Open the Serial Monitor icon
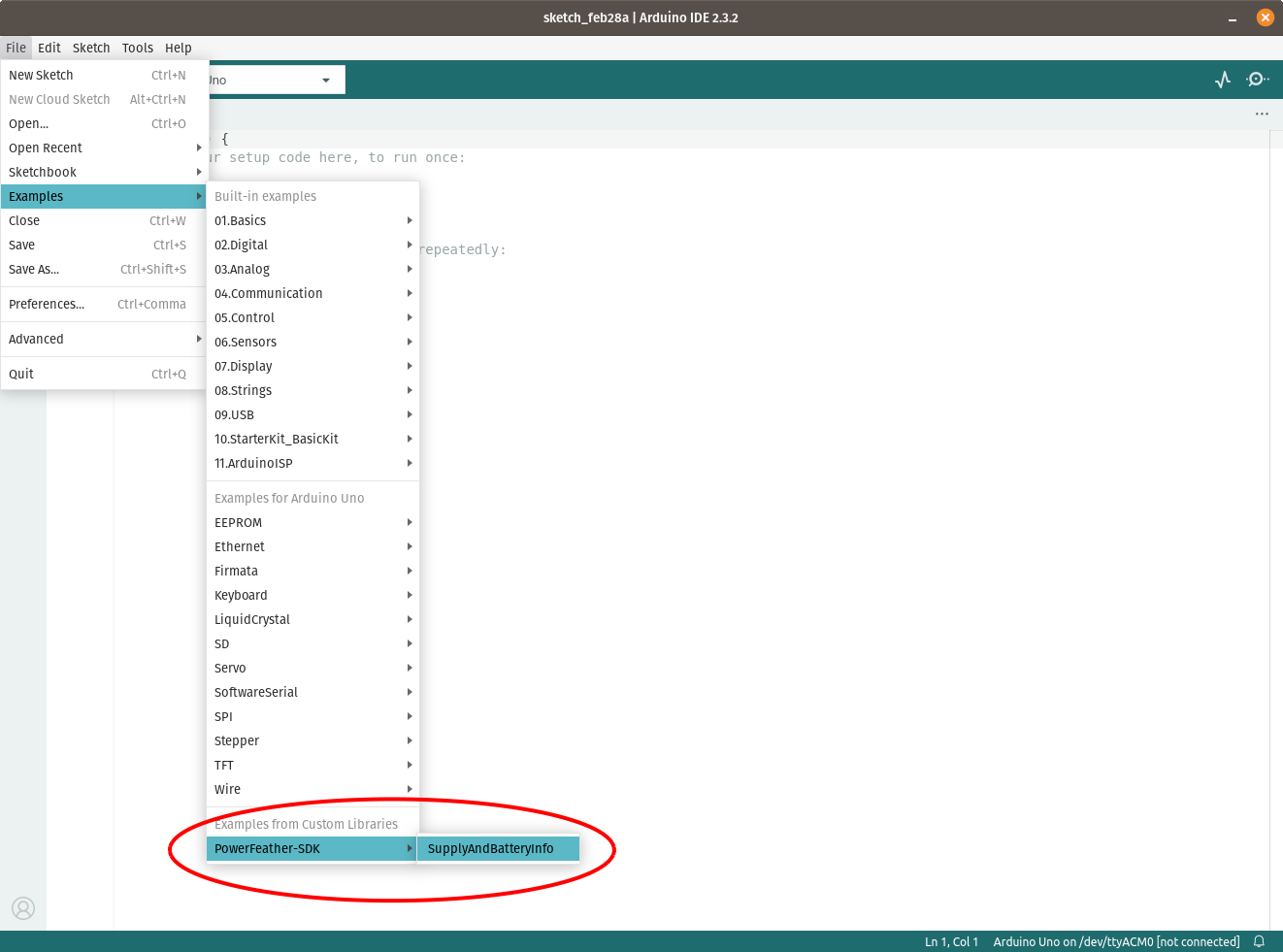Image resolution: width=1283 pixels, height=952 pixels. point(1257,80)
